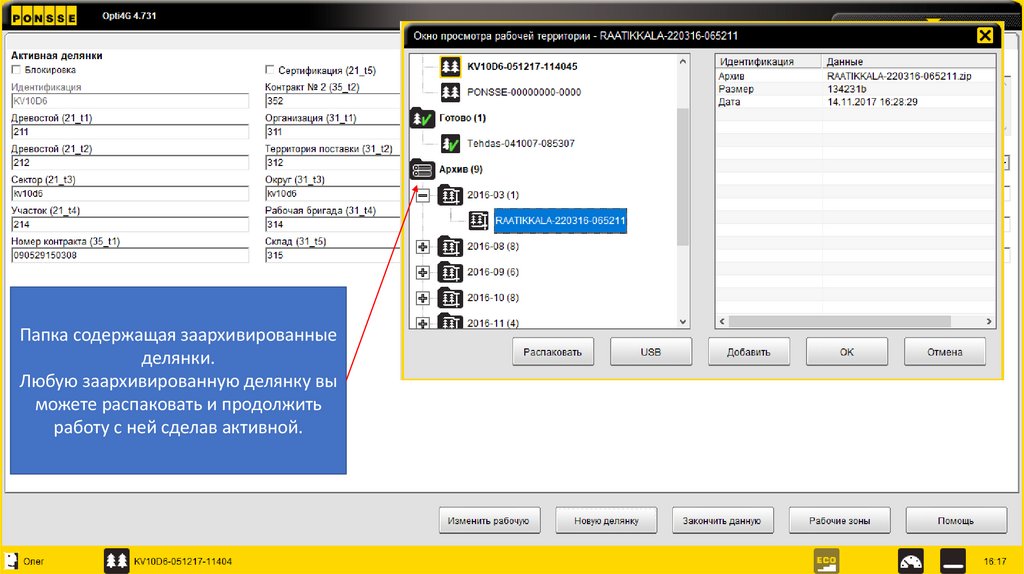Open the Рабочие зоны button
This screenshot has width=1024, height=574.
pyautogui.click(x=839, y=520)
